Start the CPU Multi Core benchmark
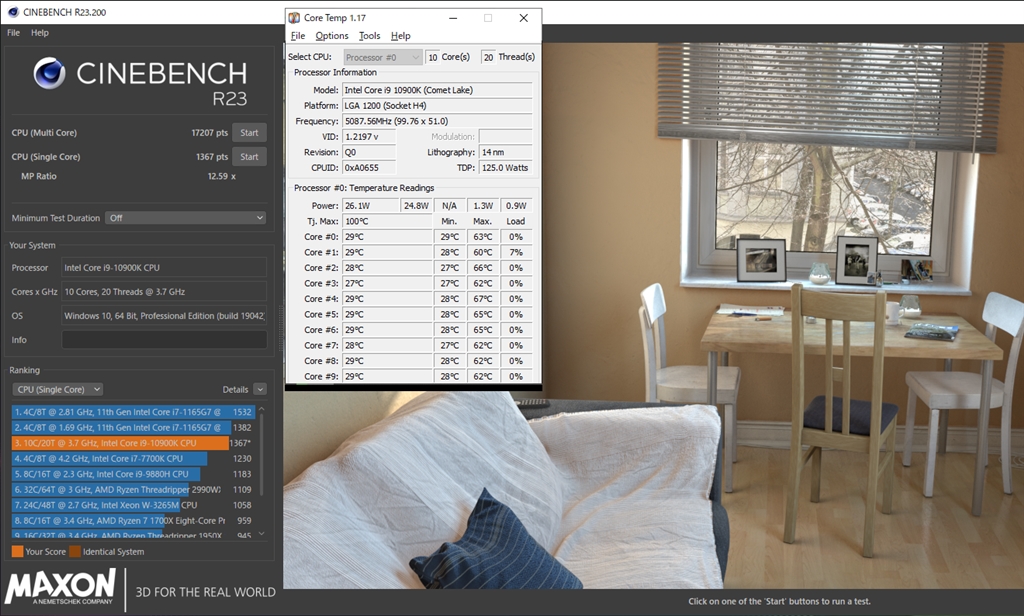The image size is (1024, 616). [249, 131]
